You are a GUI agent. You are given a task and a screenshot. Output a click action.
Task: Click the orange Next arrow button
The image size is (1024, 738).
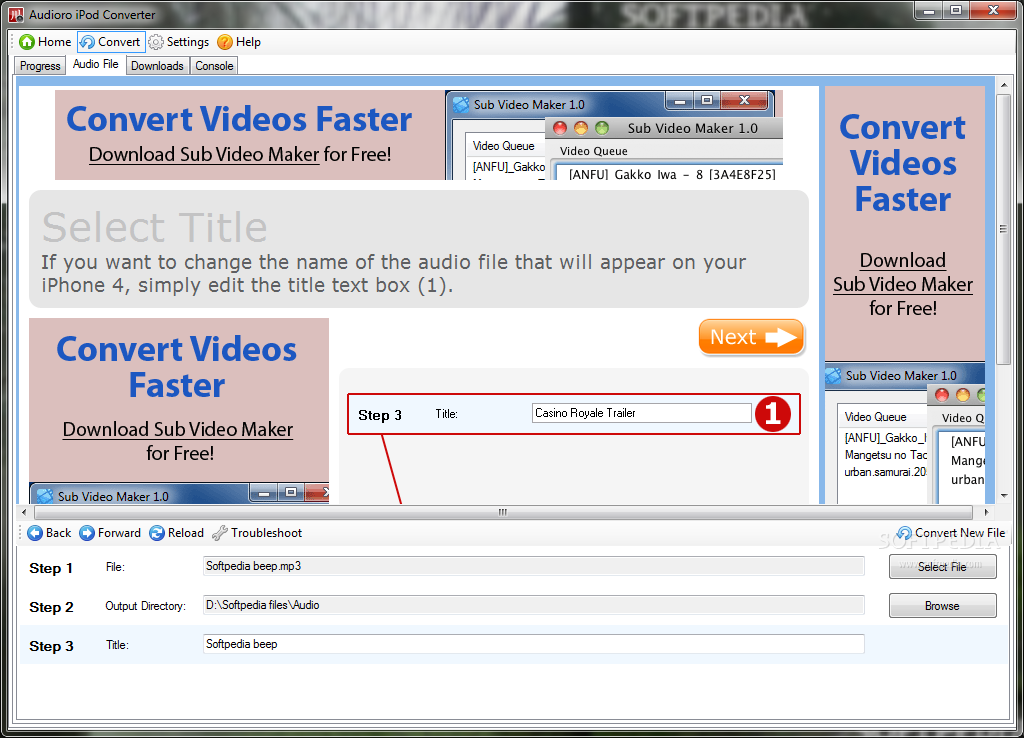[751, 337]
